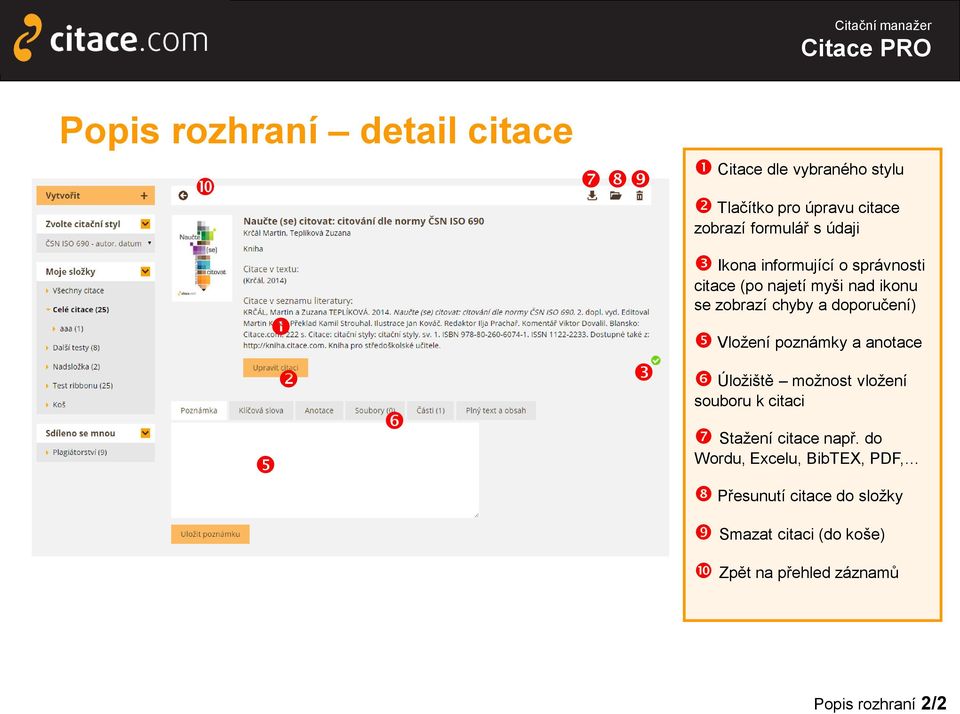Switch to the Anotace tab
Screen dimensions: 960x714
click(x=319, y=410)
